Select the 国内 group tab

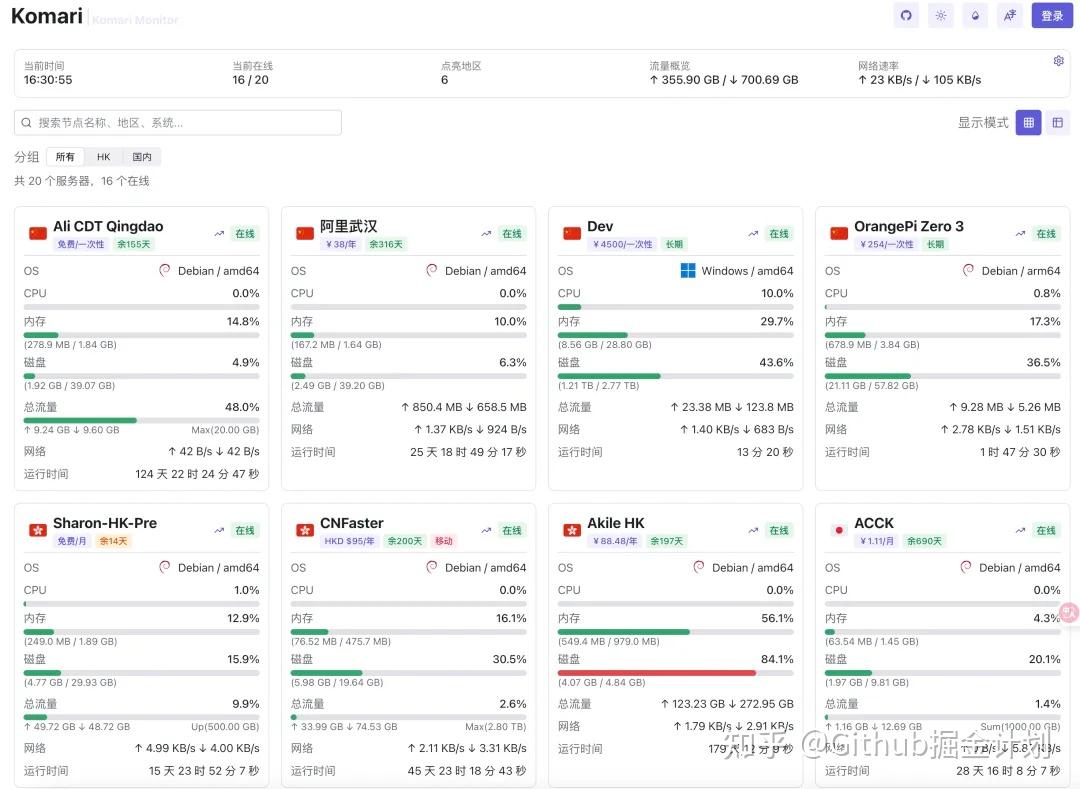tap(142, 157)
